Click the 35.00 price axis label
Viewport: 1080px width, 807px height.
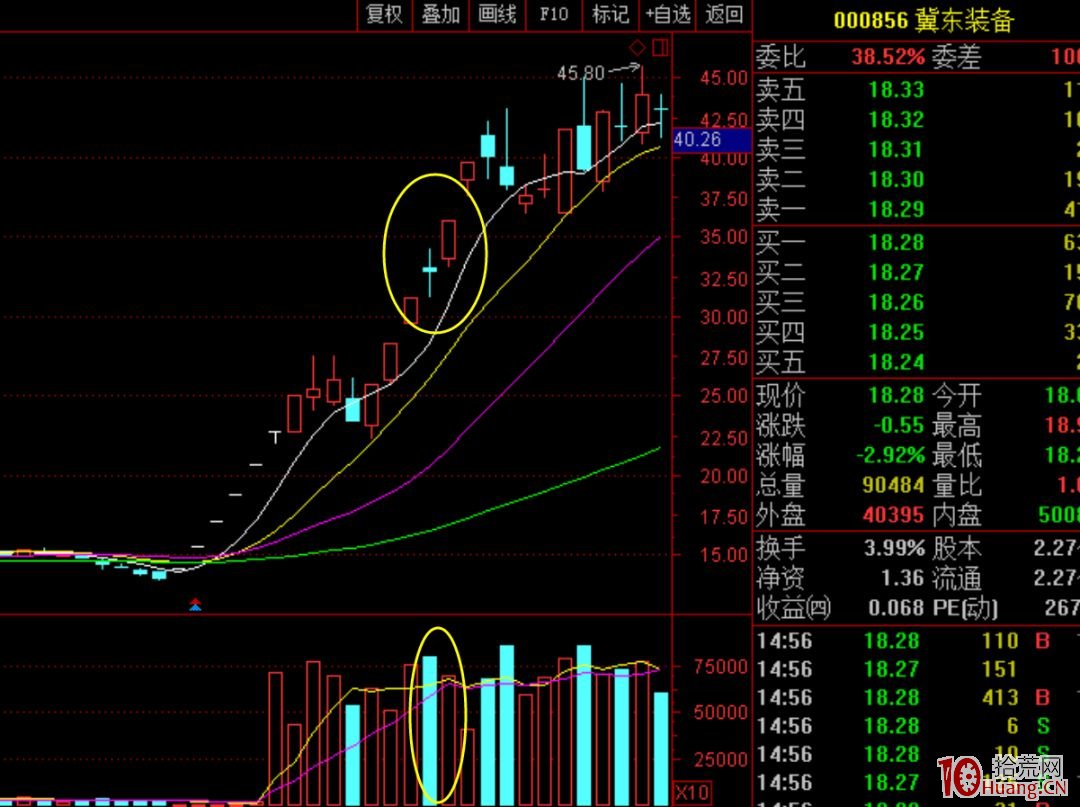click(x=724, y=237)
